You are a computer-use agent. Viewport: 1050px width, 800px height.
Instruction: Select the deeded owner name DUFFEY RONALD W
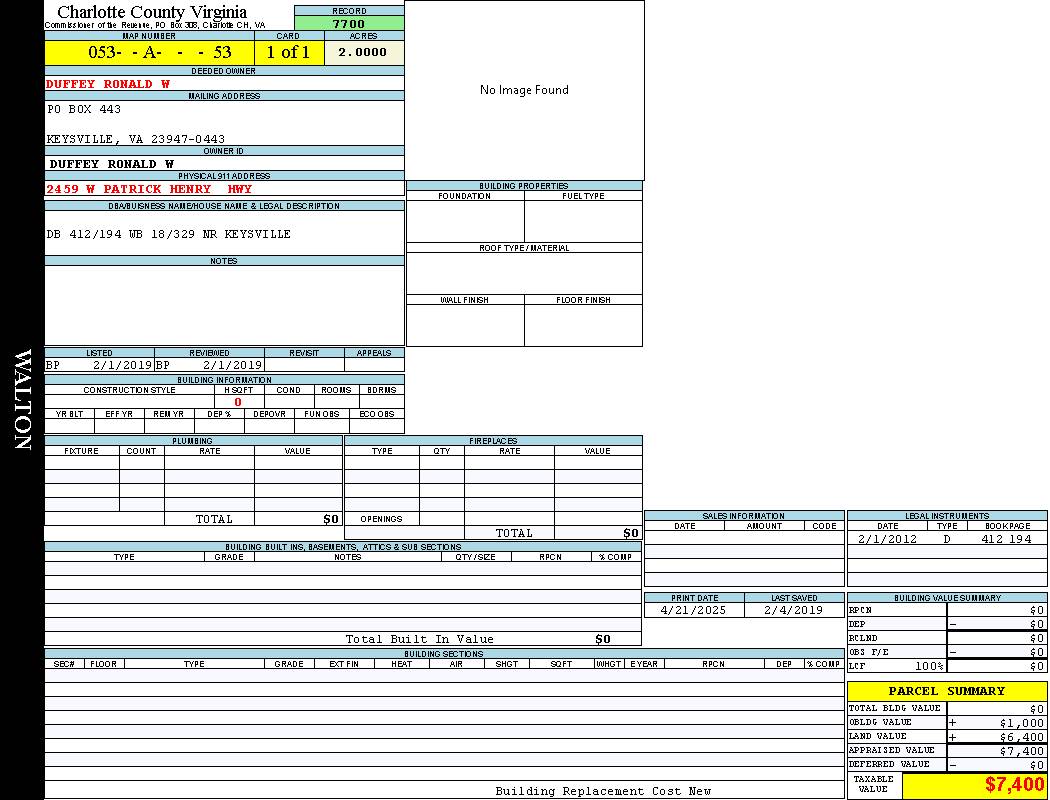[108, 84]
